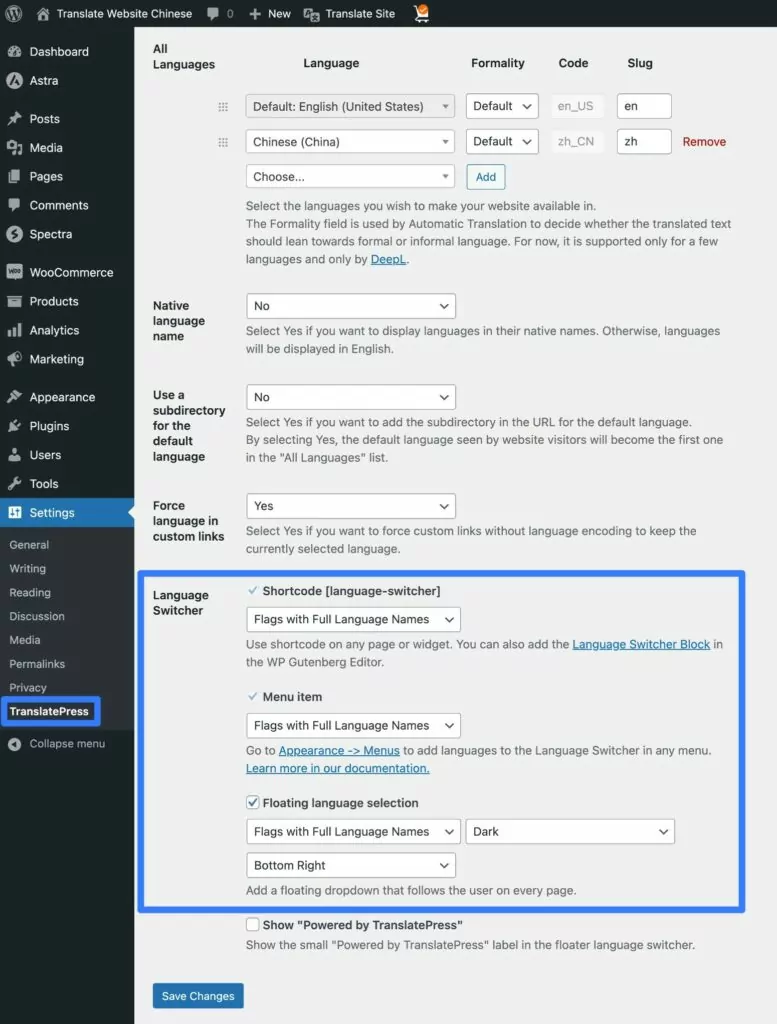This screenshot has height=1024, width=777.
Task: Open Media settings submenu under Settings
Action: [x=25, y=640]
